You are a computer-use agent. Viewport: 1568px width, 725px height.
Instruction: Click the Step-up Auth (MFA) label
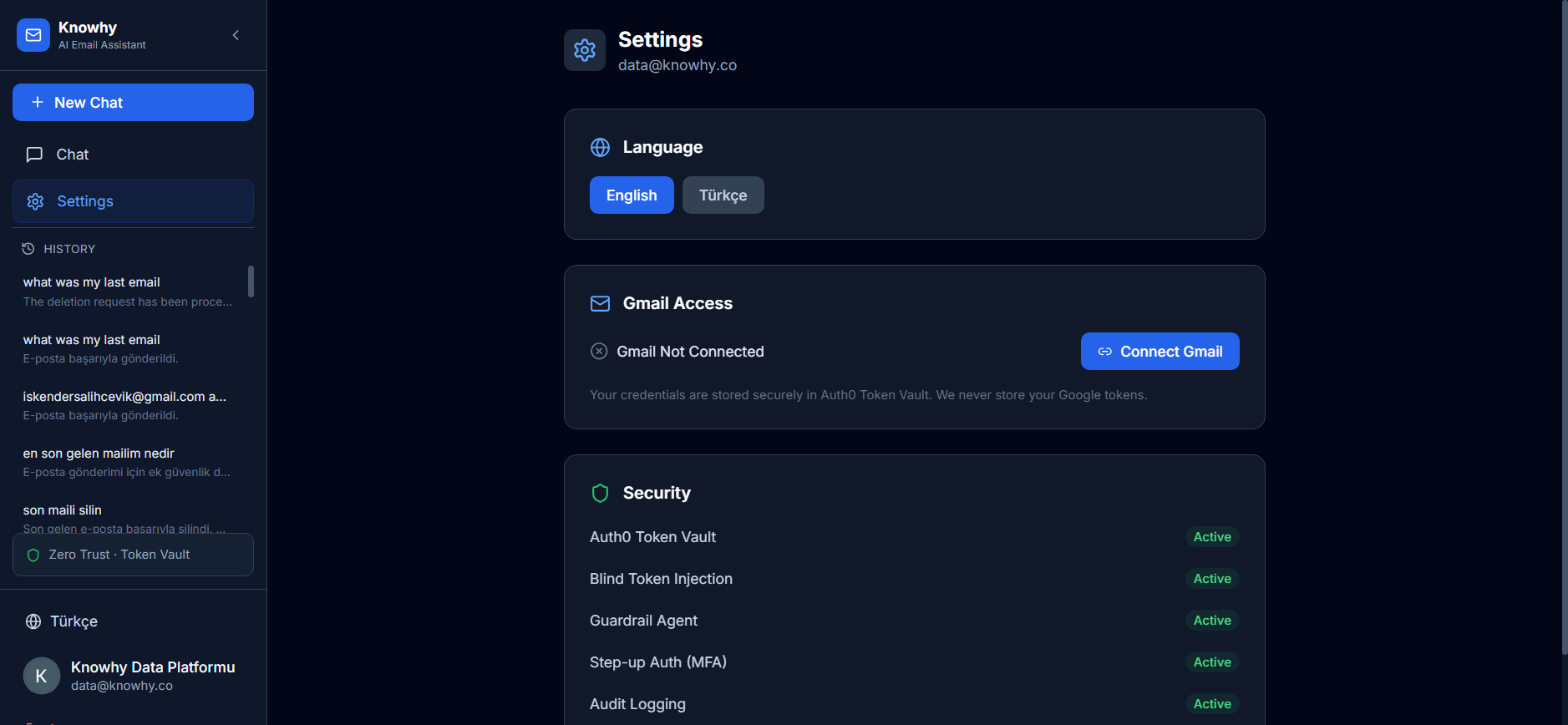pyautogui.click(x=658, y=662)
